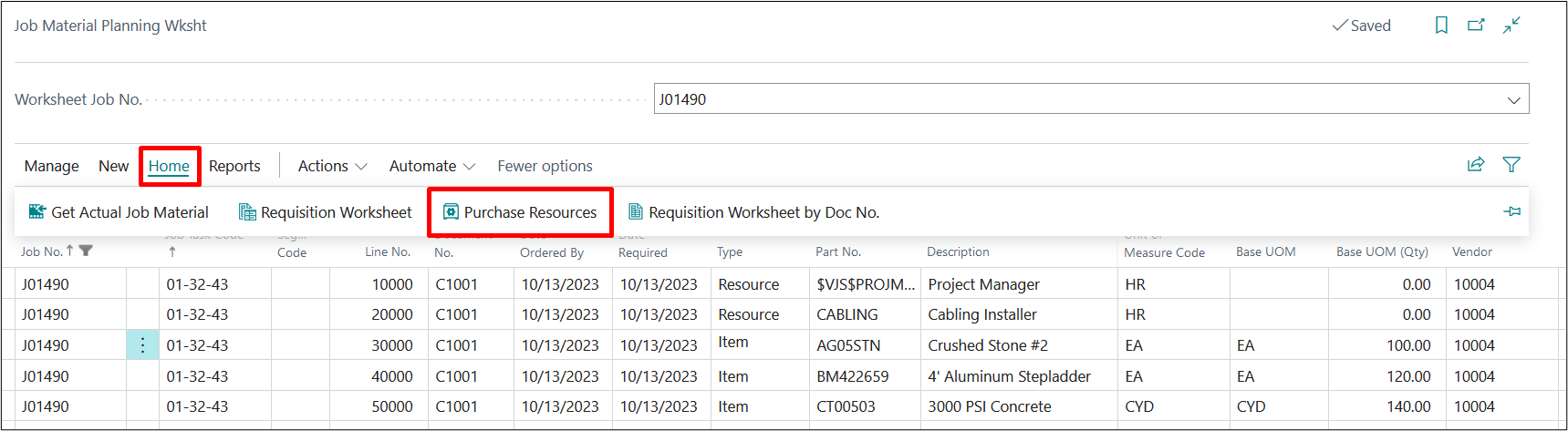Screen dimensions: 1568x431
Task: Click the Purchase Resources action
Action: pyautogui.click(x=520, y=212)
